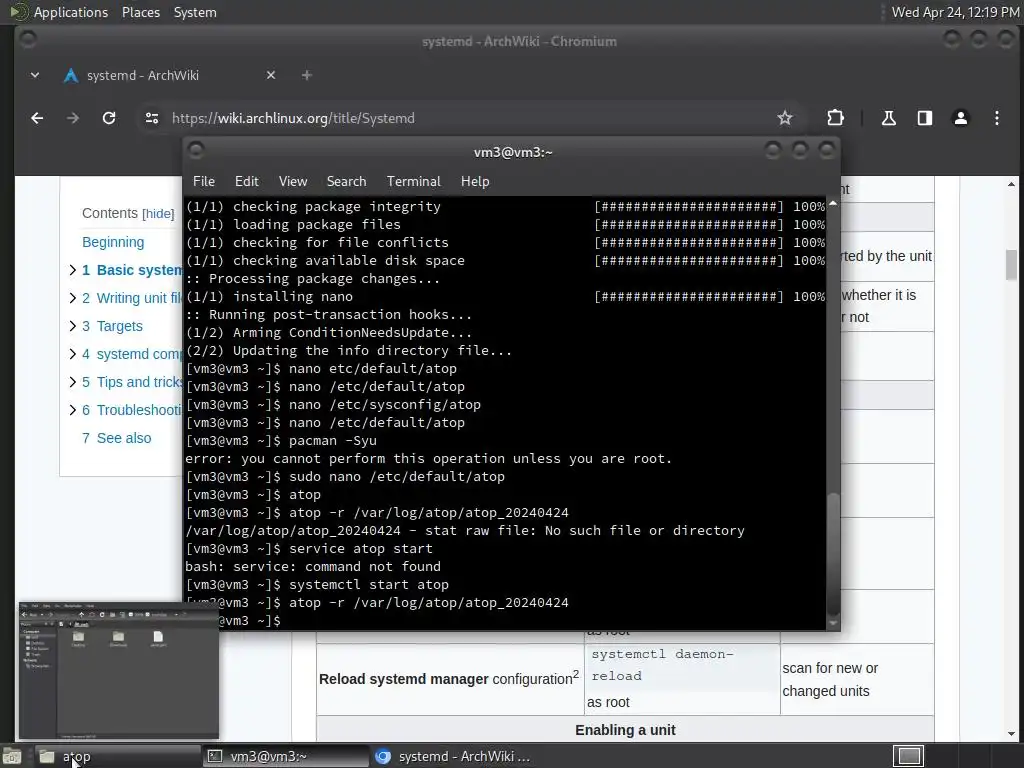Click the address bar URL
Image resolution: width=1024 pixels, height=768 pixels.
[x=293, y=118]
